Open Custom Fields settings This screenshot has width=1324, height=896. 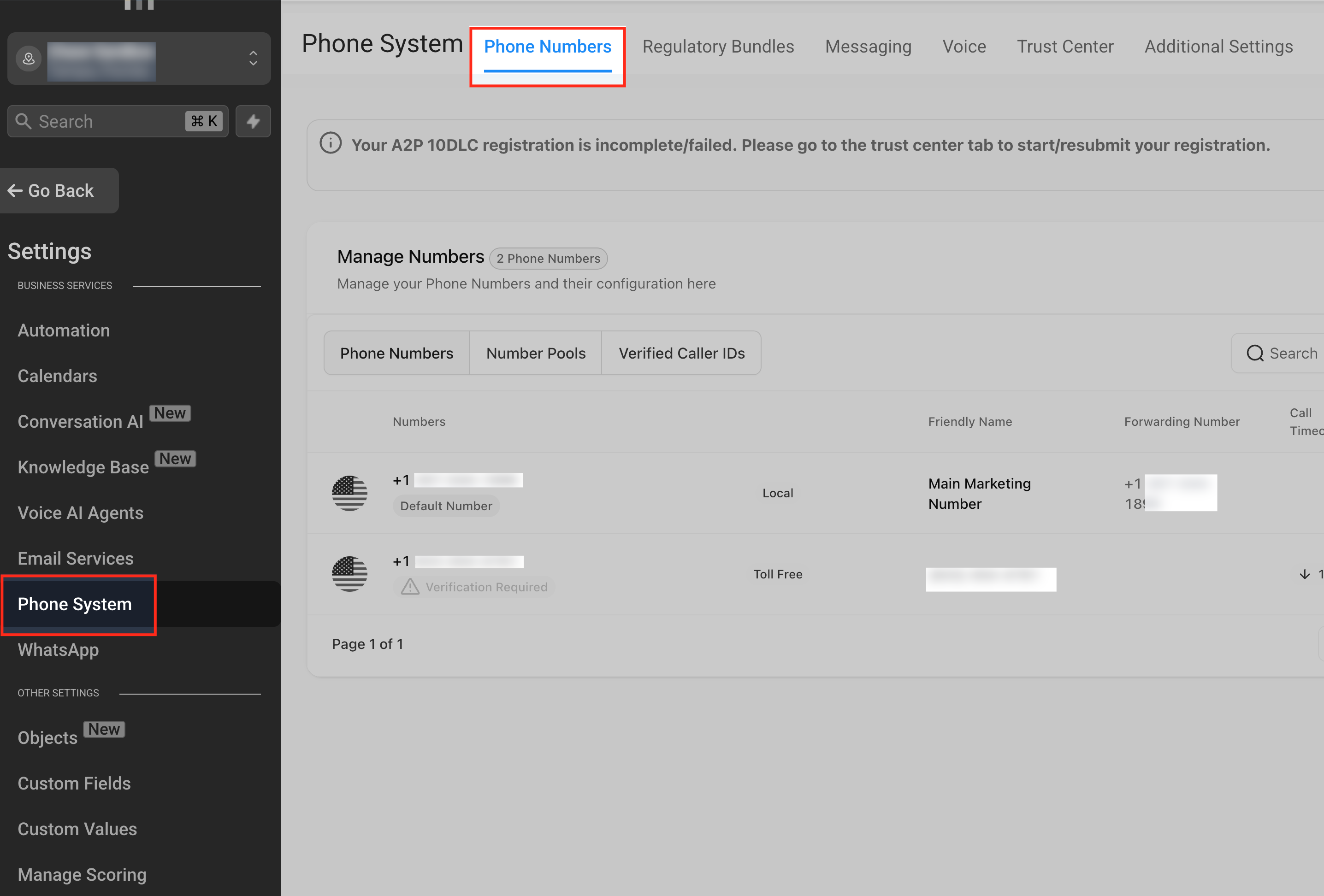tap(74, 784)
